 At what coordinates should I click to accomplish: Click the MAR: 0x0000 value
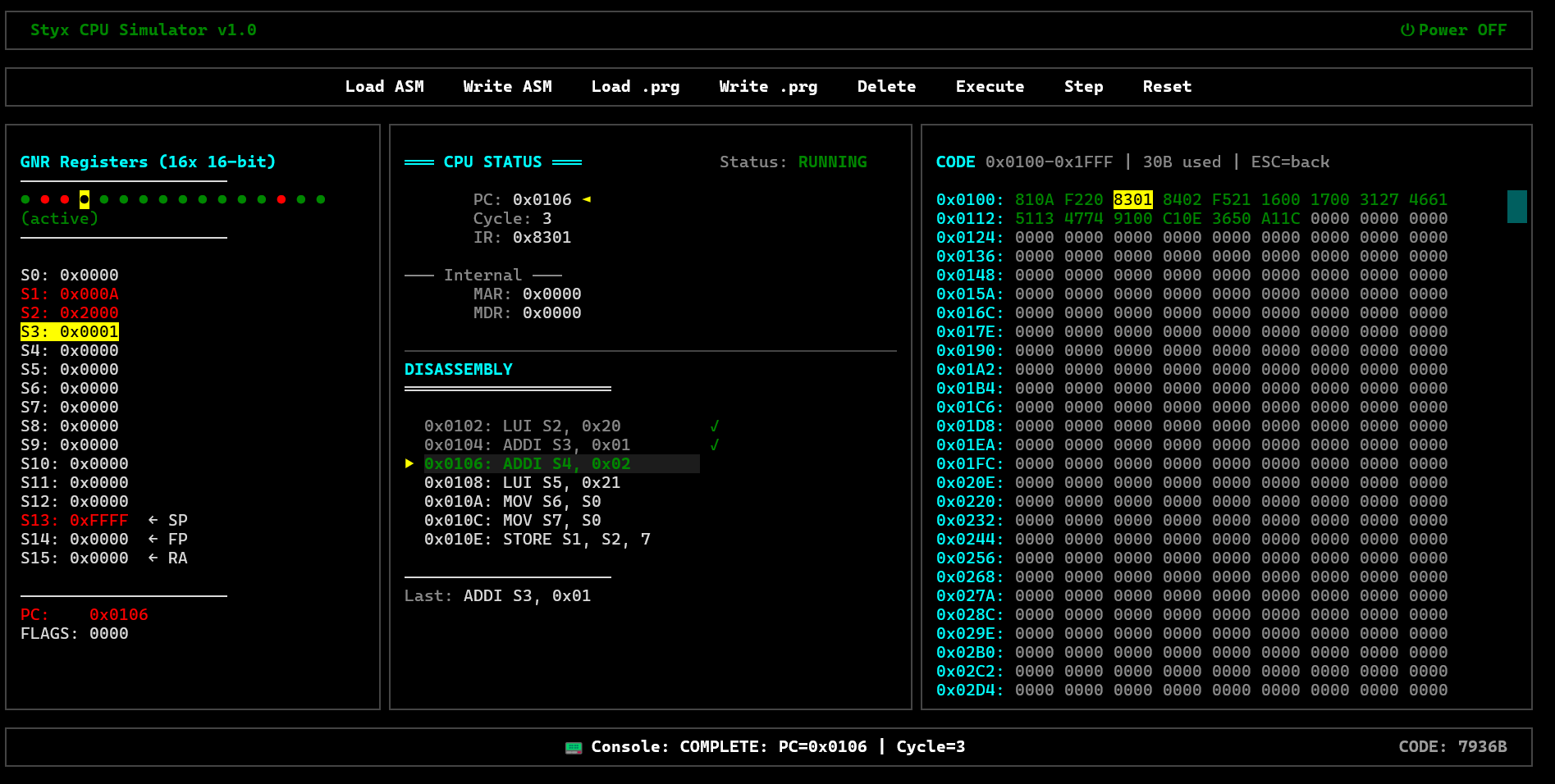point(528,294)
